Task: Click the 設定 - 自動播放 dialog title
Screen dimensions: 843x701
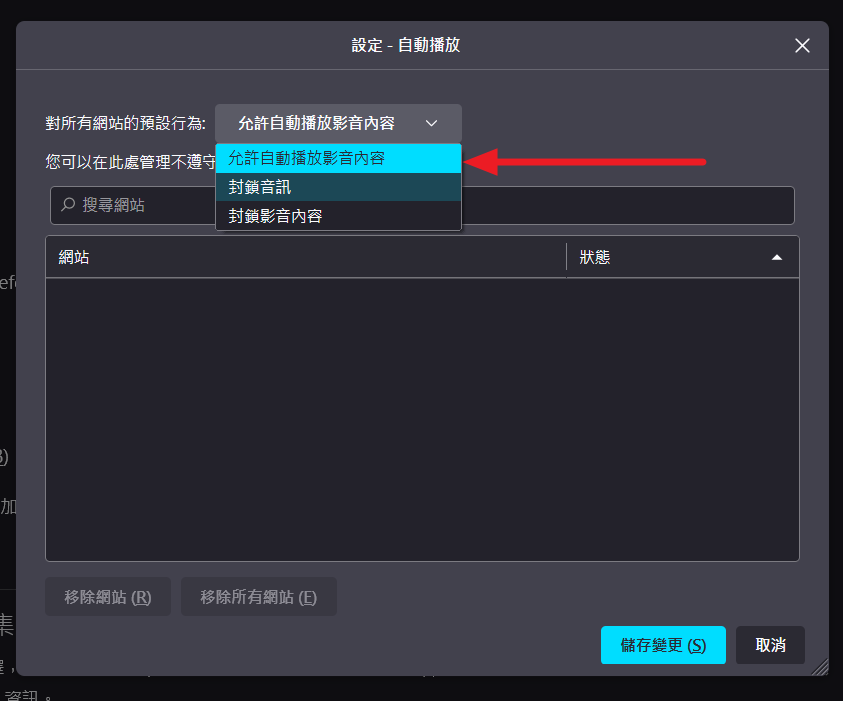Action: [406, 46]
